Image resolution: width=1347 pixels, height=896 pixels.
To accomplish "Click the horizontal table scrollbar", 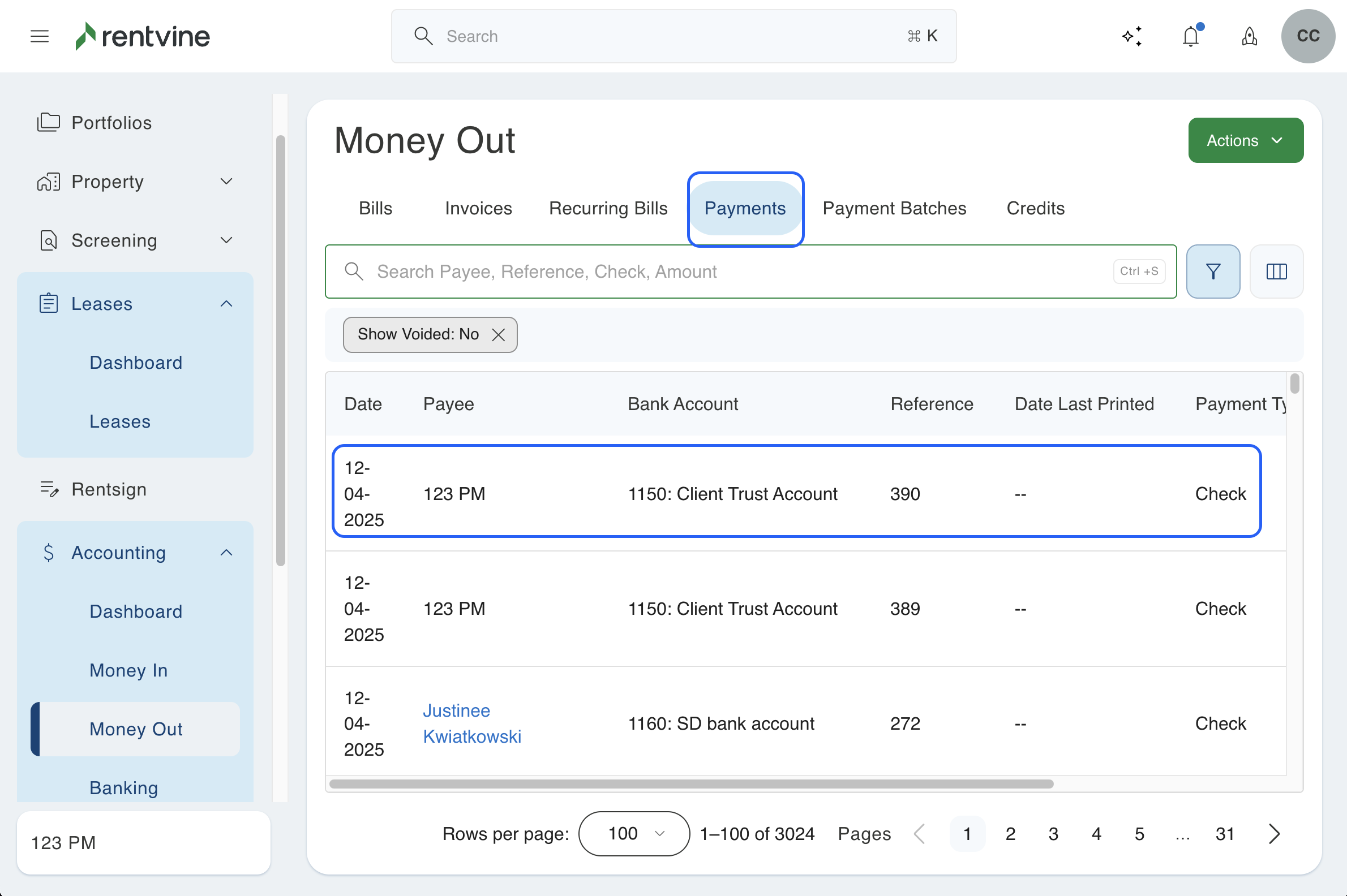I will tap(690, 784).
